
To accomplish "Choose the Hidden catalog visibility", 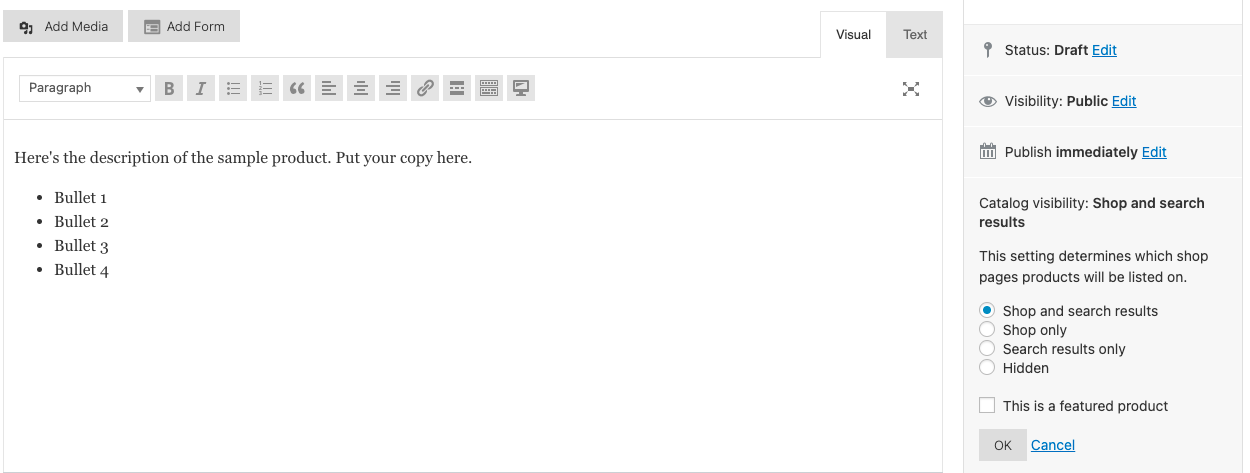I will pyautogui.click(x=987, y=368).
